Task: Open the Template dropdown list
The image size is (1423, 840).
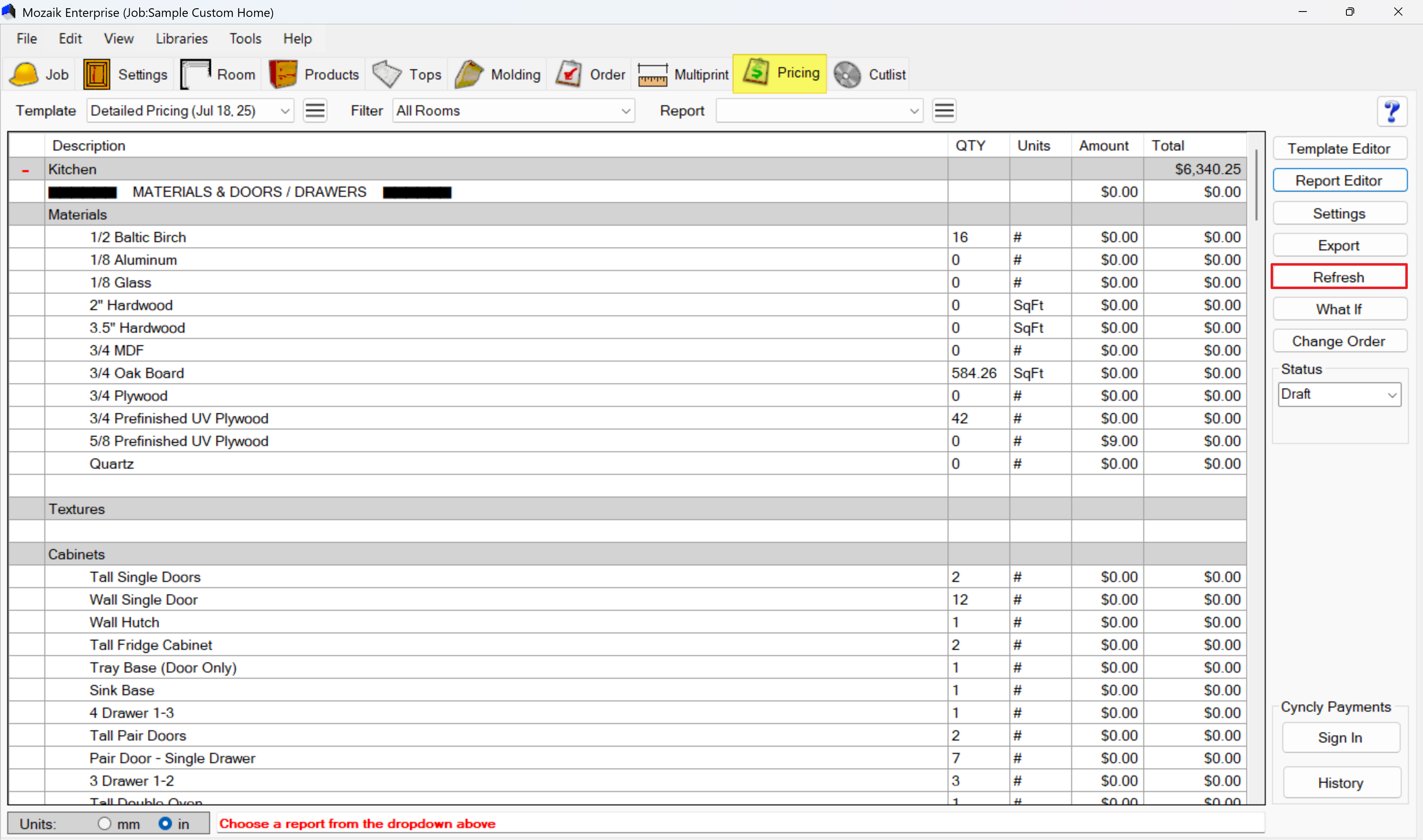Action: tap(285, 111)
